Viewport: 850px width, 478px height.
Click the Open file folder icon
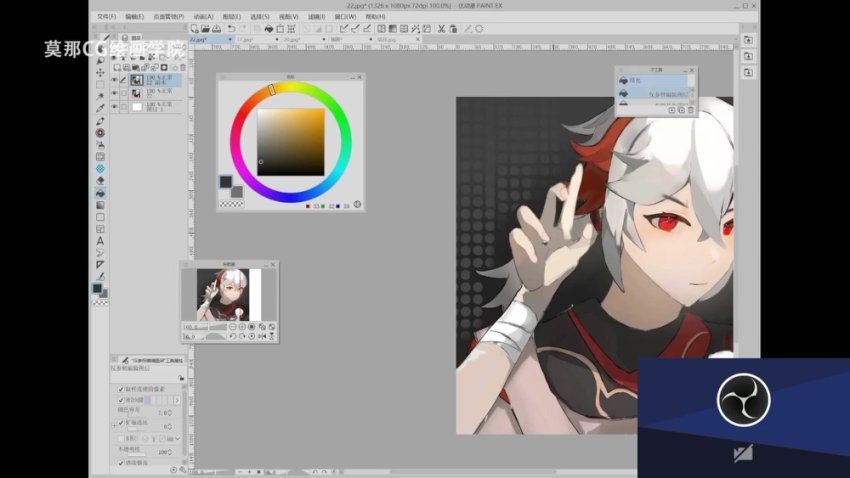(x=205, y=29)
